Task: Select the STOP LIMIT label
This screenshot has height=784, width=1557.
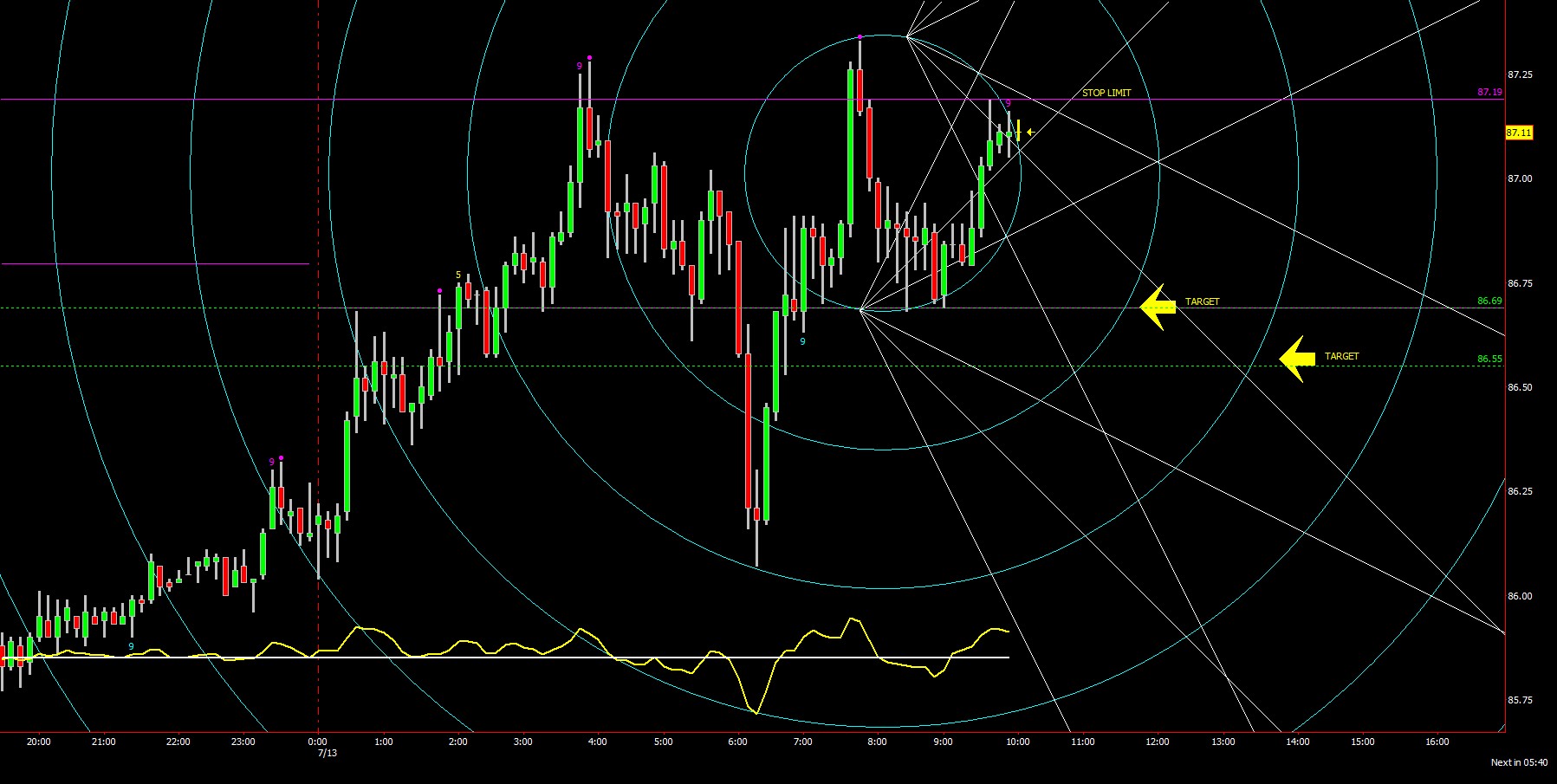Action: (x=1106, y=93)
